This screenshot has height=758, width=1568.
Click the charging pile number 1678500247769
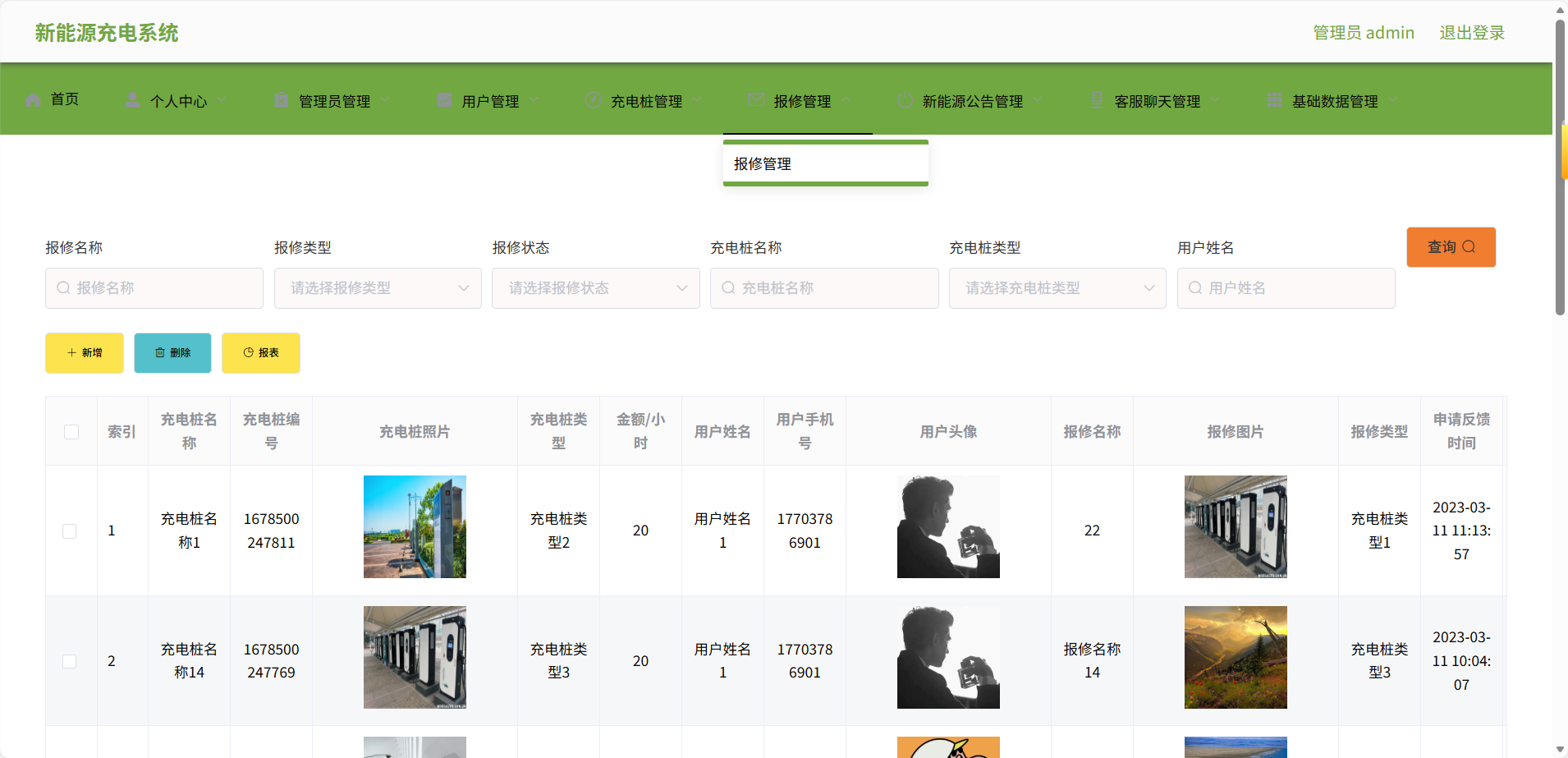point(271,661)
